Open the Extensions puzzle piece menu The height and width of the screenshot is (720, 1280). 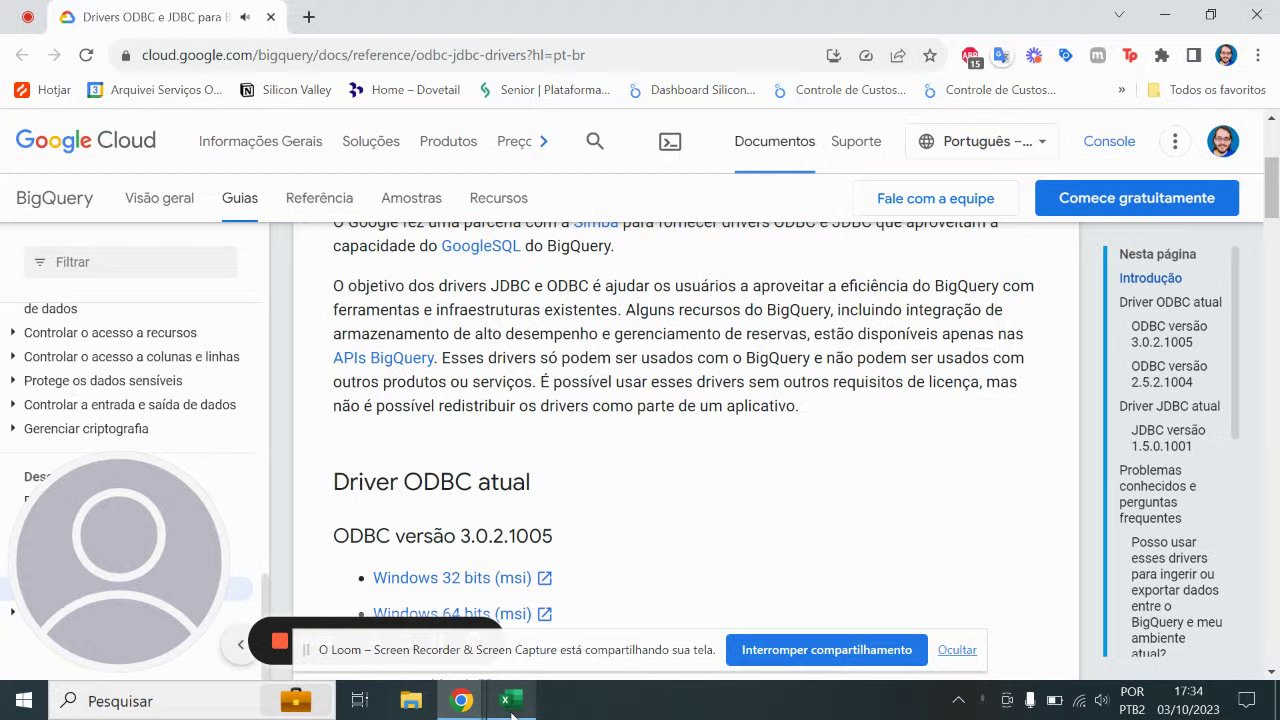coord(1161,56)
